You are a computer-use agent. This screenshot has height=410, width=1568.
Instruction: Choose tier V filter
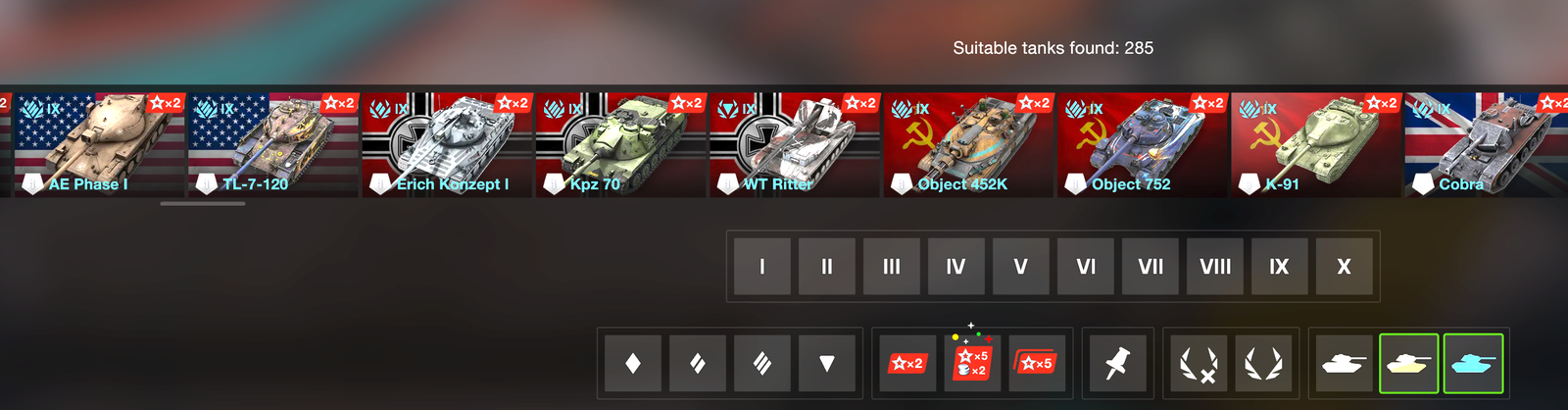1020,267
